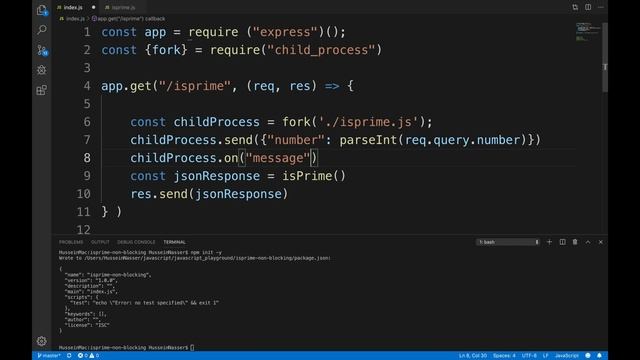Click the code minimap preview
The width and height of the screenshot is (640, 360).
click(x=588, y=32)
